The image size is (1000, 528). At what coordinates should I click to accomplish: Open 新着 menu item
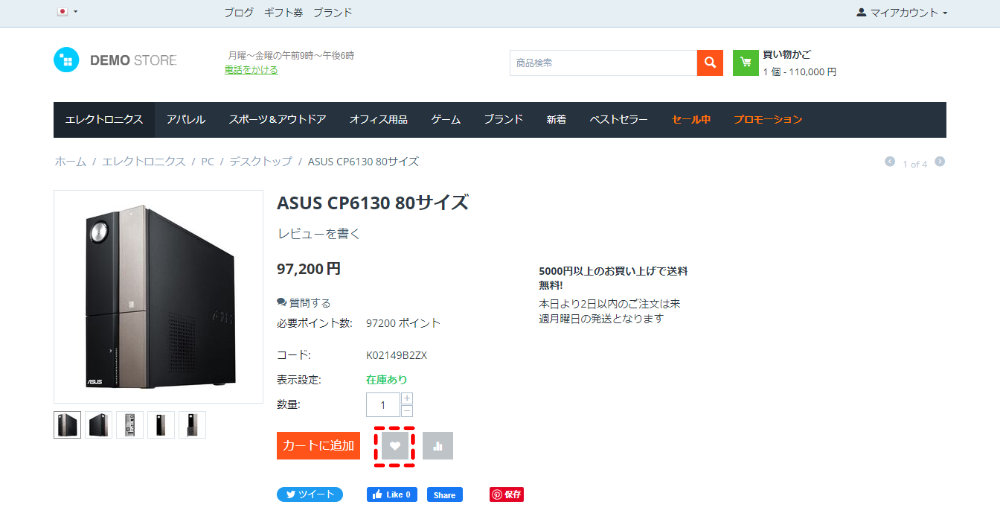(x=556, y=120)
